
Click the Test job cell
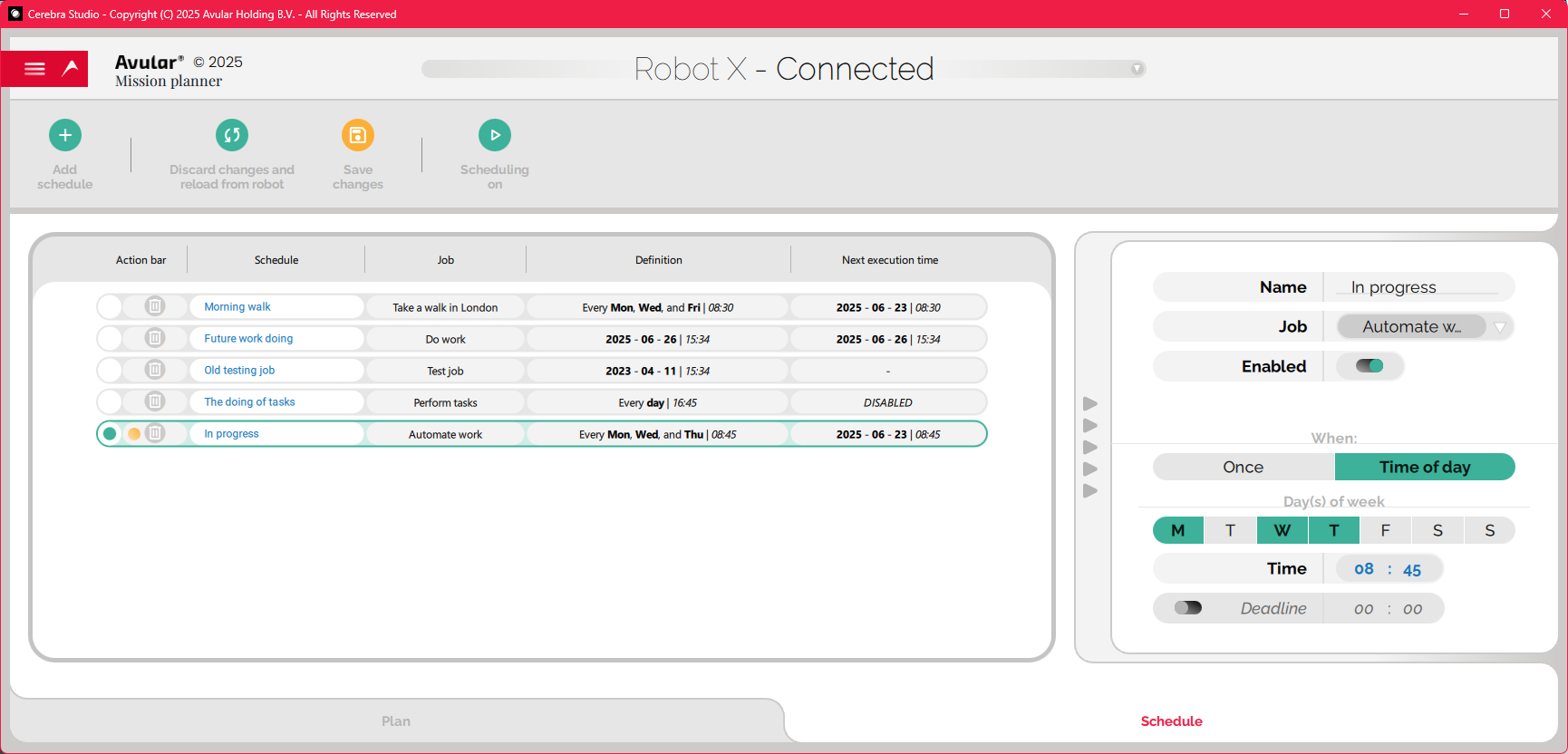tap(445, 371)
